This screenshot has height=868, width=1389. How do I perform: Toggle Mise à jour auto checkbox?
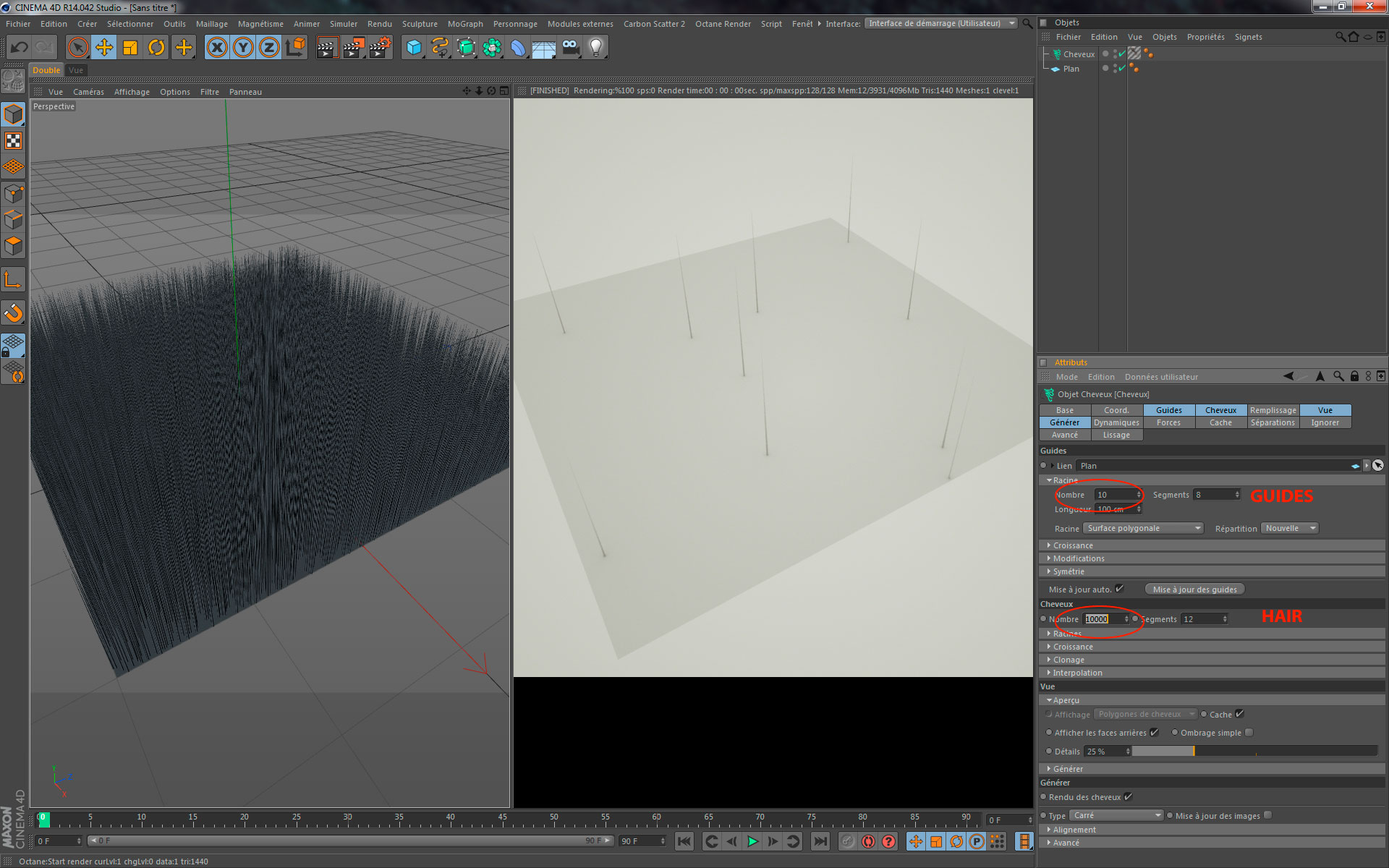[1120, 589]
